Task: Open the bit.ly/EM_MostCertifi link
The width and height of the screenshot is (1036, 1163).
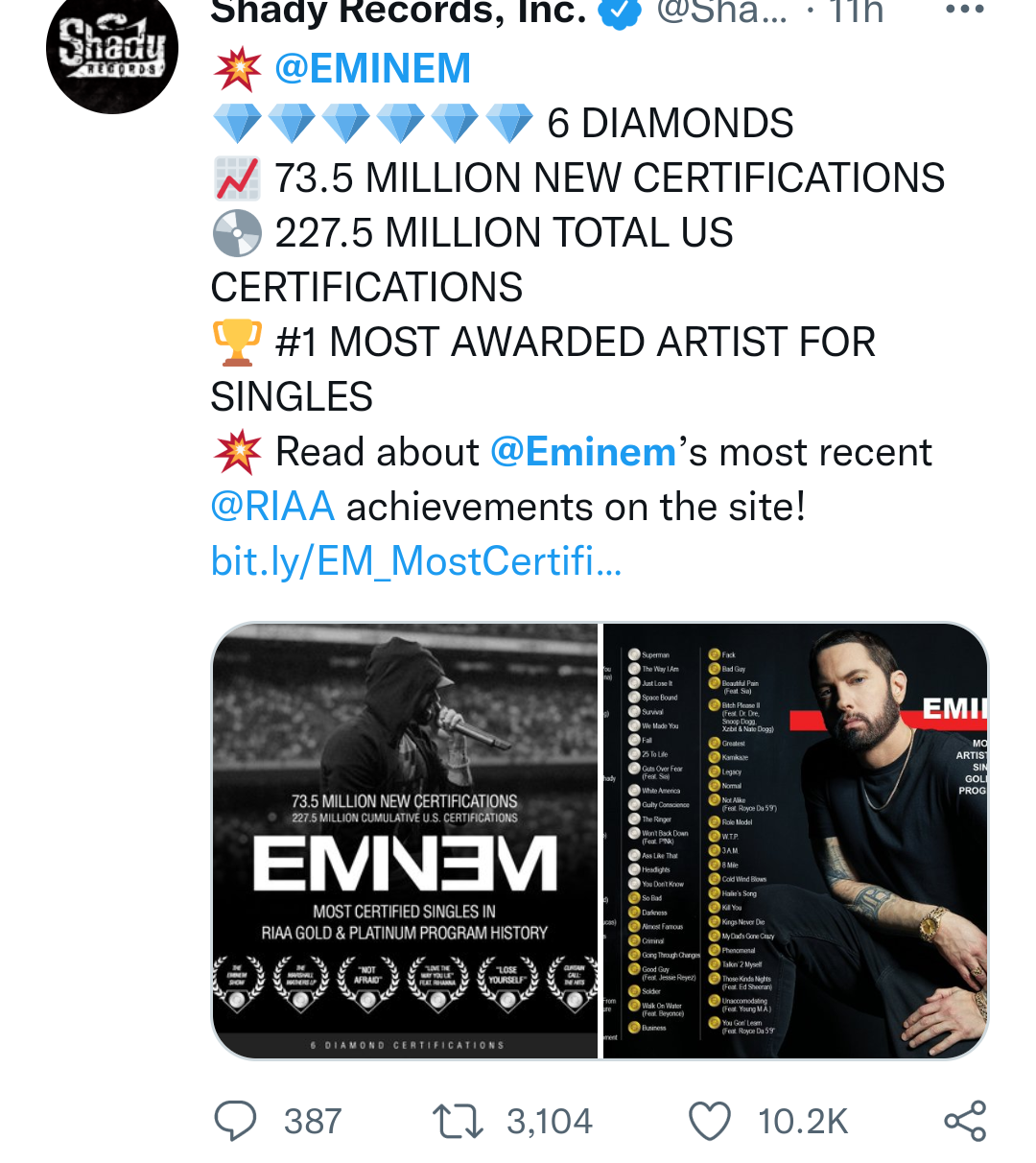Action: [416, 561]
